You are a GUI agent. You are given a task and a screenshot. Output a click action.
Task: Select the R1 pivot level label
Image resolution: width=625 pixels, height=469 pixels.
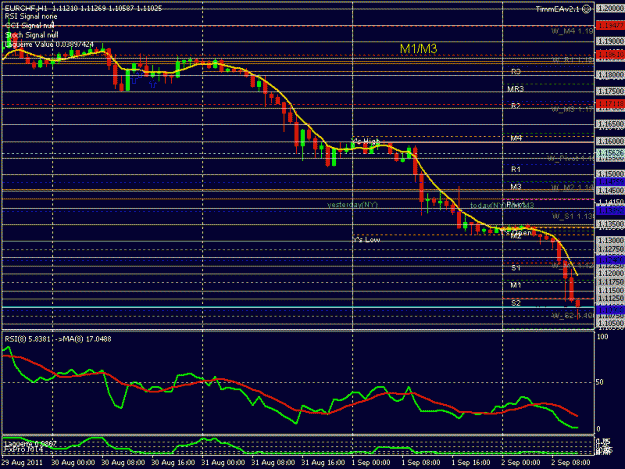point(516,169)
